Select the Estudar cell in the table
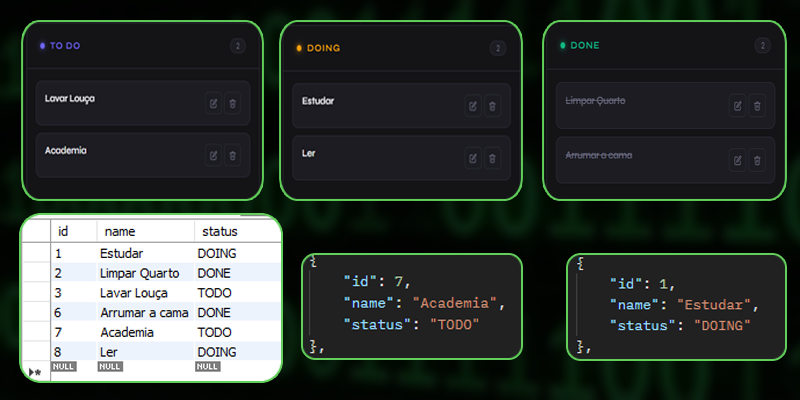The image size is (800, 400). pyautogui.click(x=145, y=254)
